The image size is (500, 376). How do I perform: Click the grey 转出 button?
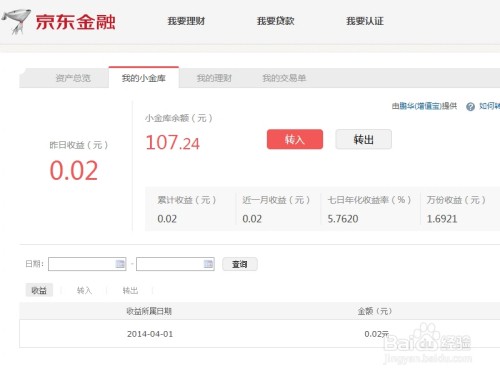click(363, 139)
